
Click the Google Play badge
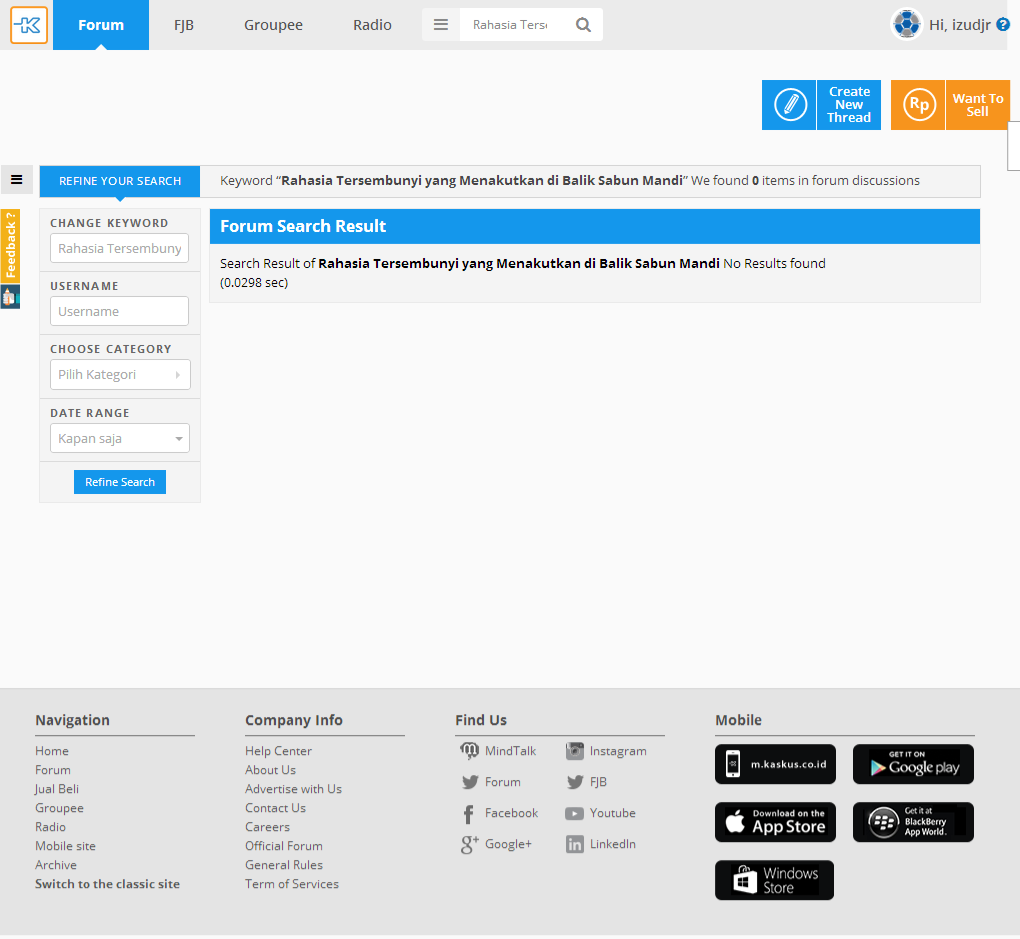(x=913, y=764)
